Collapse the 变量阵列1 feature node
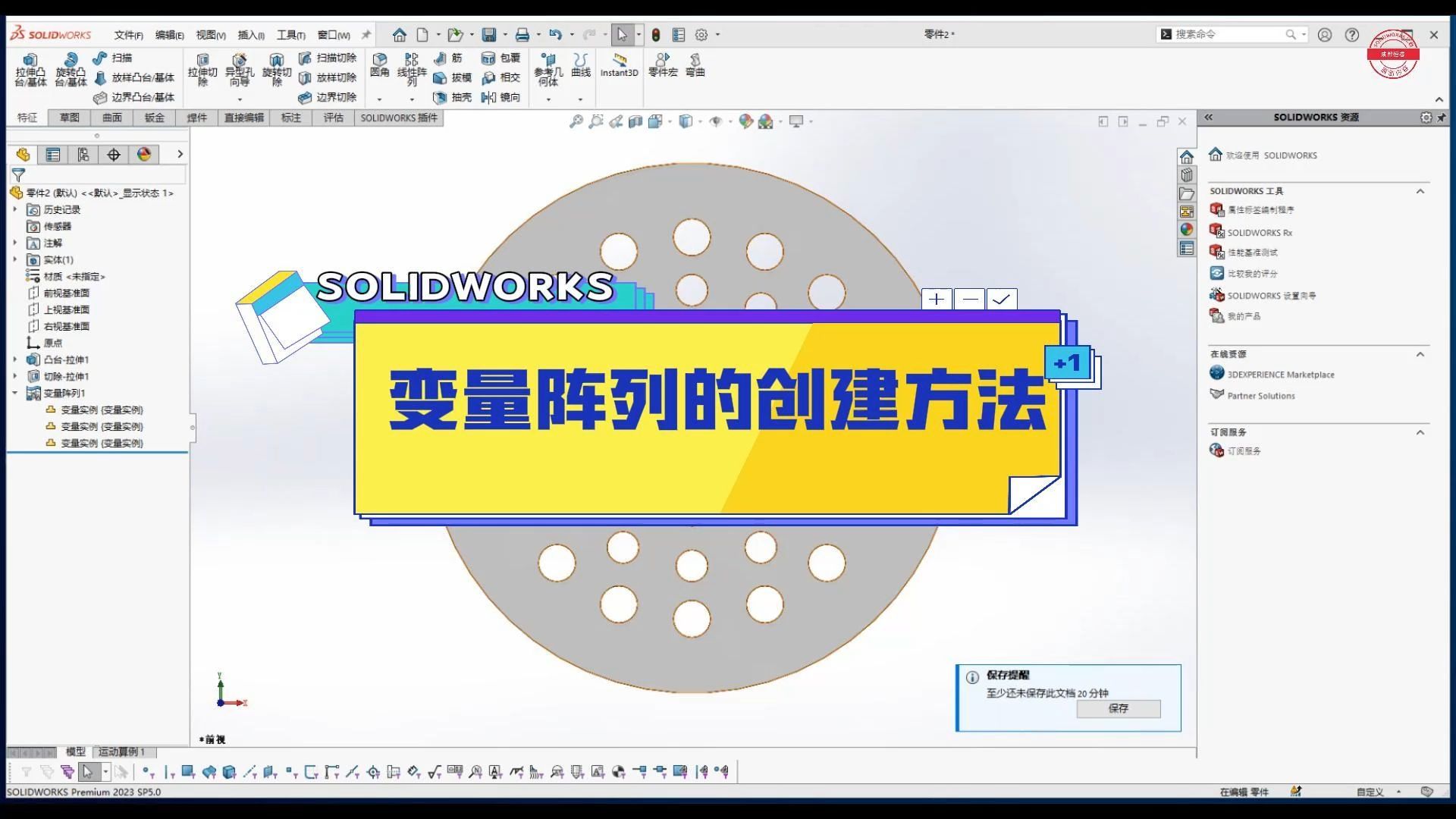Viewport: 1456px width, 819px height. (15, 393)
